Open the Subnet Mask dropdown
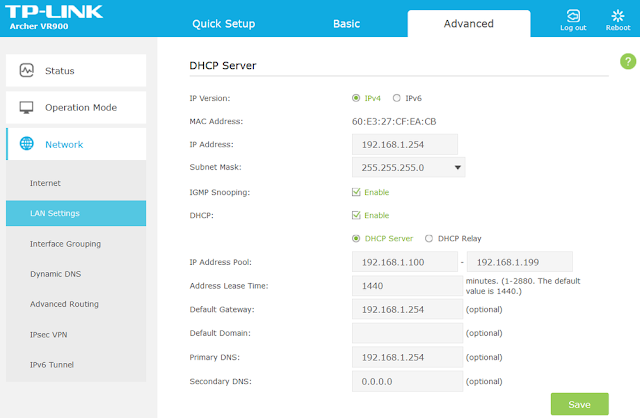Image resolution: width=640 pixels, height=418 pixels. [409, 167]
